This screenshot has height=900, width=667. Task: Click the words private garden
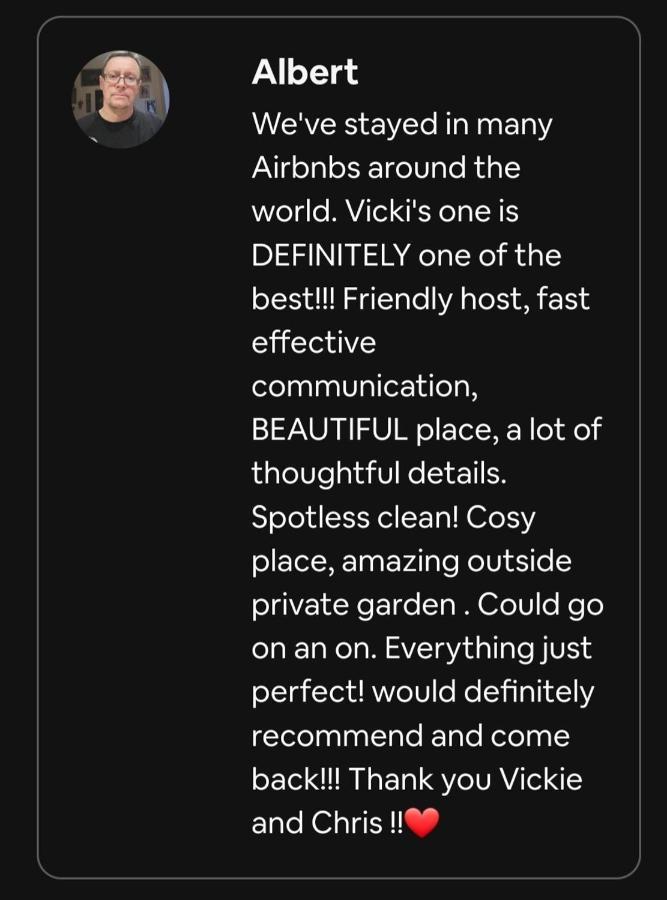354,606
